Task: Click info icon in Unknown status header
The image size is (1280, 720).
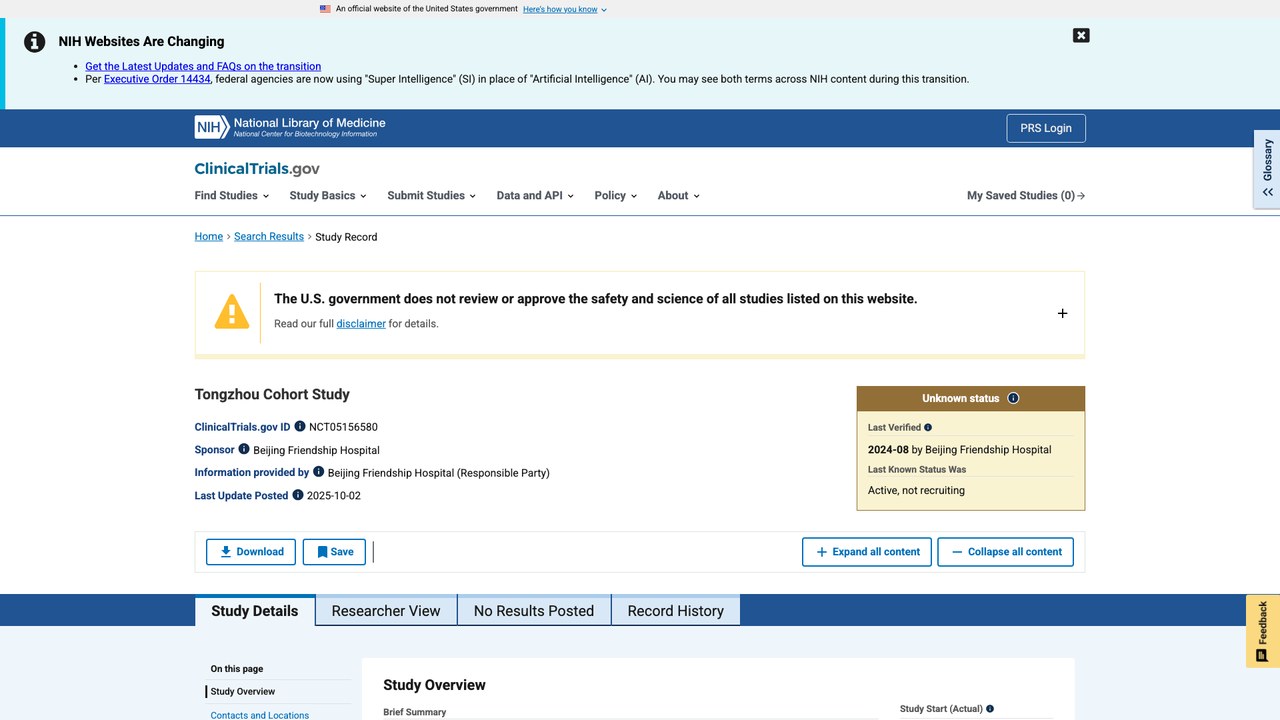Action: pyautogui.click(x=1013, y=398)
